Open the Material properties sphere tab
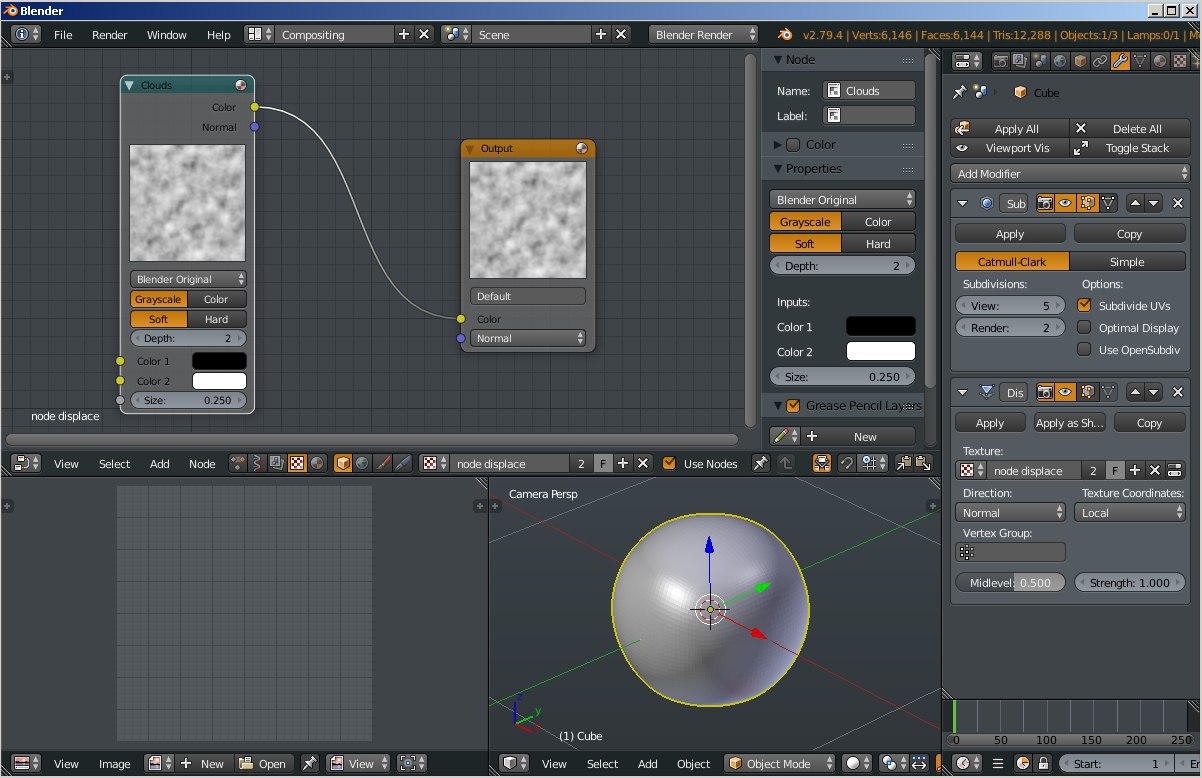This screenshot has height=778, width=1202. point(1160,61)
